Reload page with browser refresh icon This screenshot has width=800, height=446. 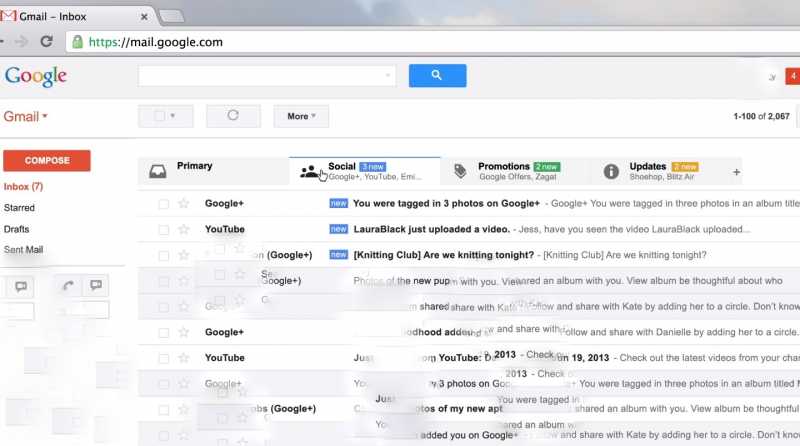[x=46, y=41]
